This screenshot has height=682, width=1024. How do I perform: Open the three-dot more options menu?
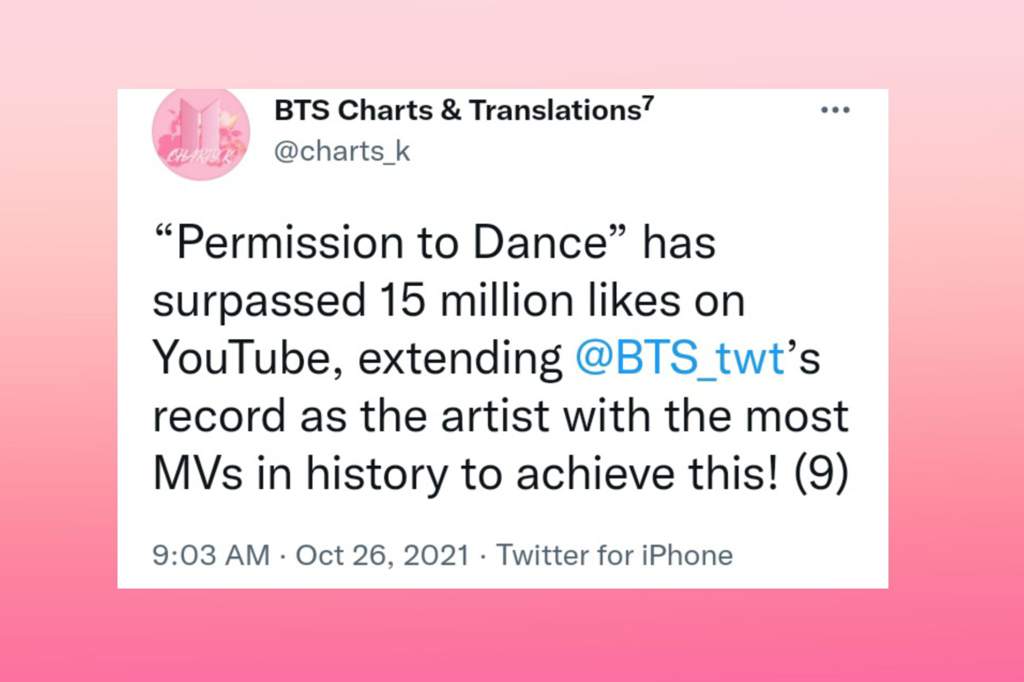[x=835, y=110]
